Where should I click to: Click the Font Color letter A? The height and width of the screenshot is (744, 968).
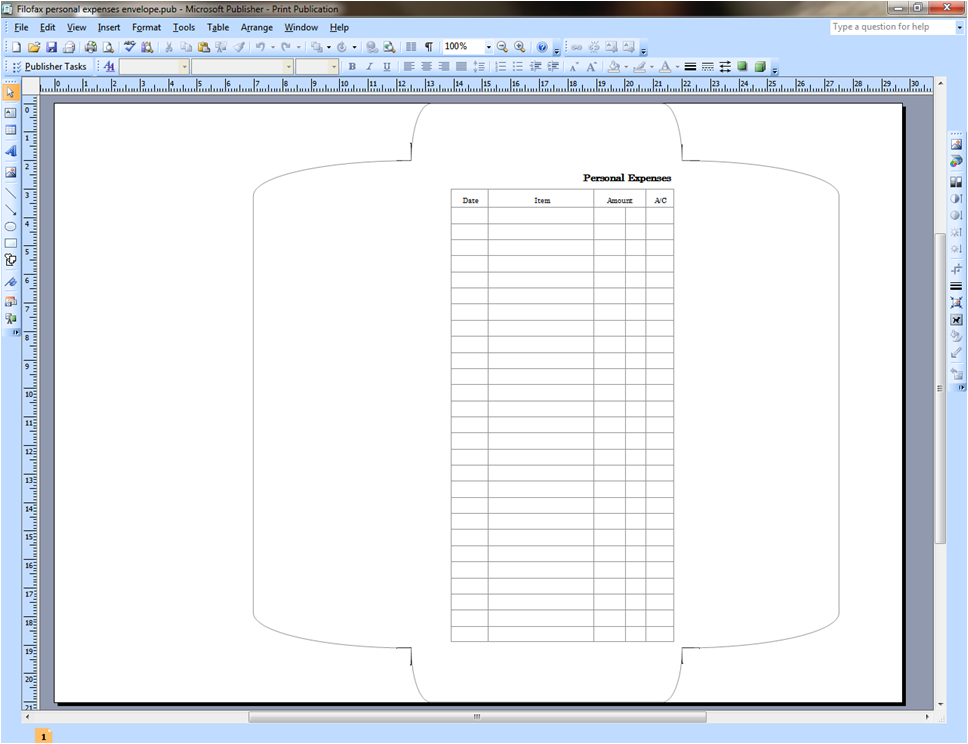pos(665,66)
